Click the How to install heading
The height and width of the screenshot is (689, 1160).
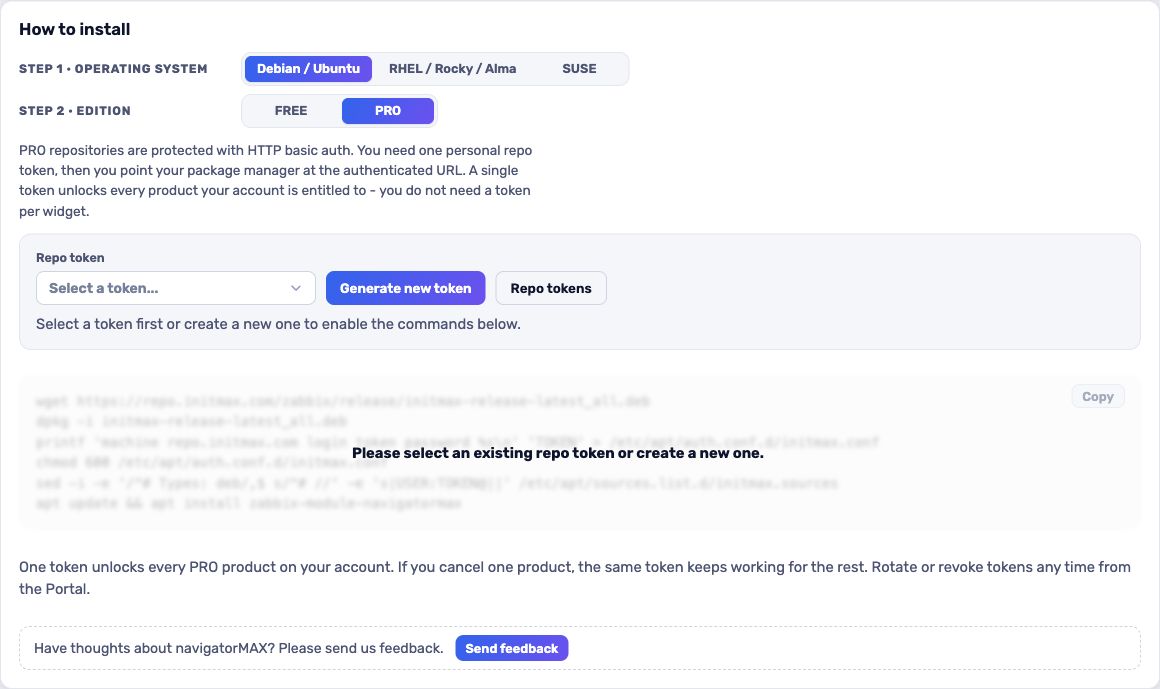[75, 30]
